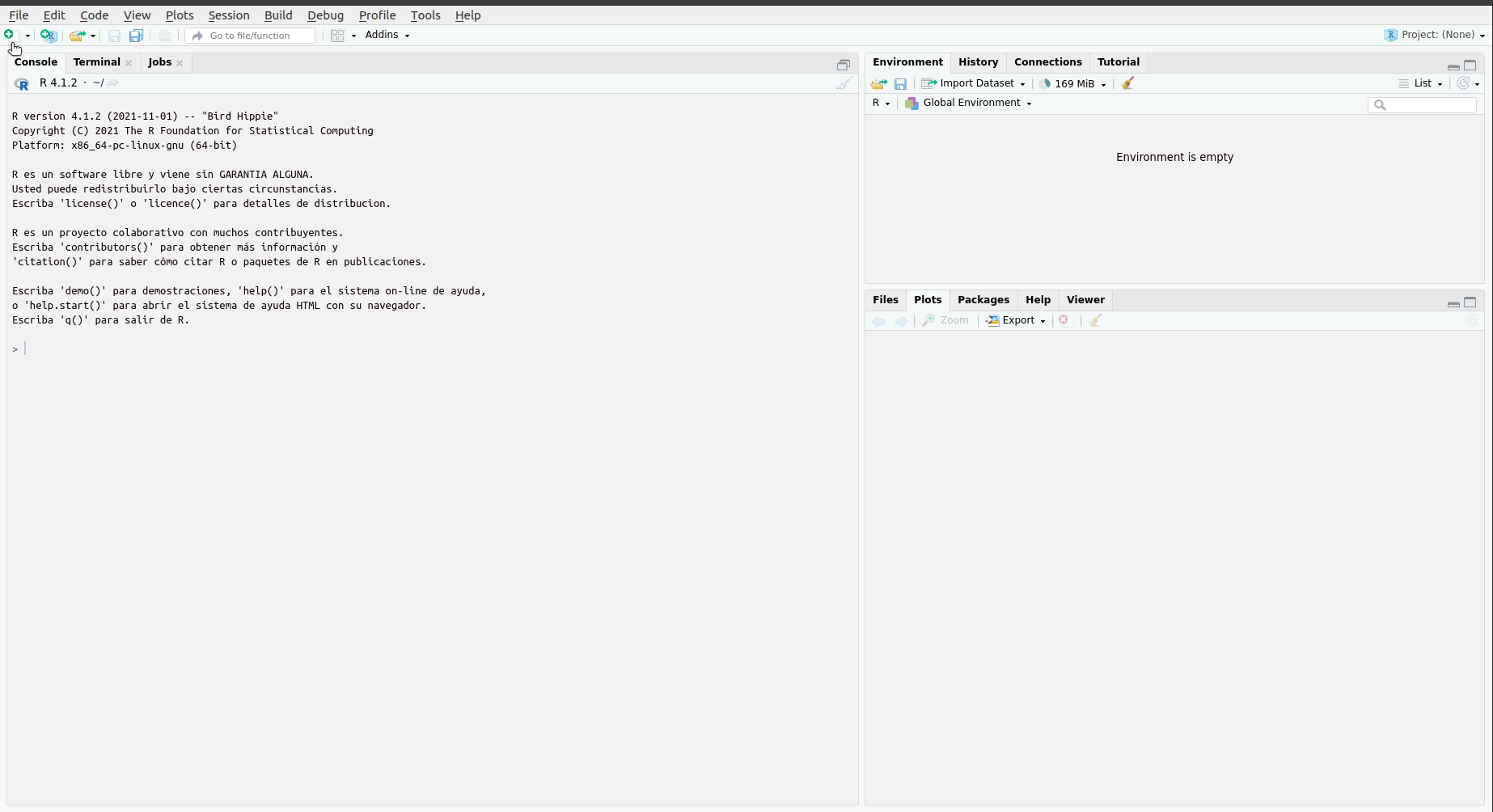Screen dimensions: 1493x812
Task: Open the Debug menu
Action: pos(325,15)
